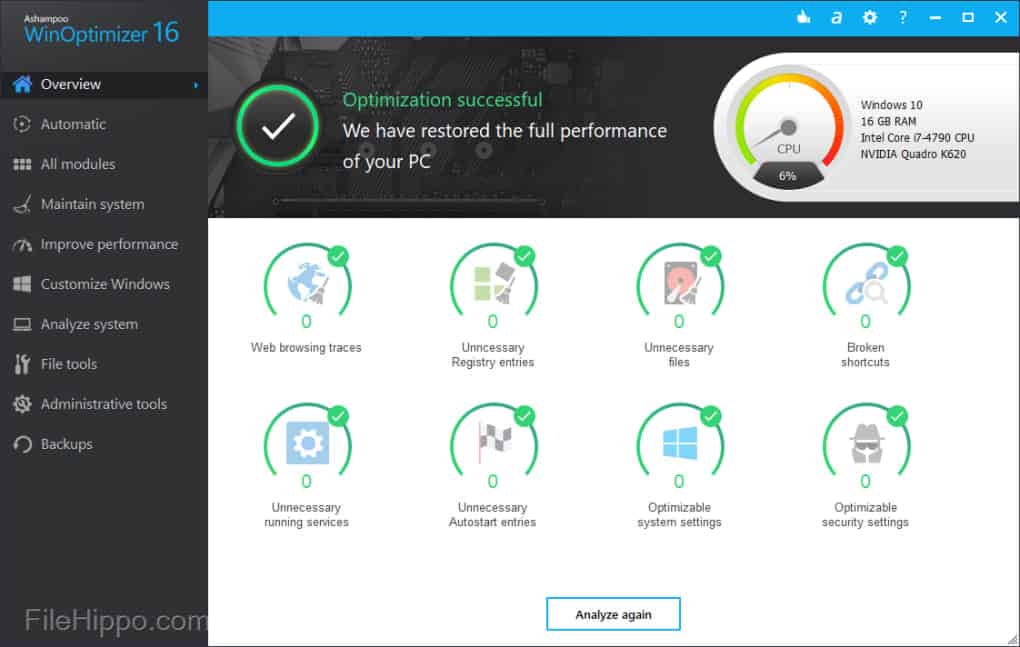
Task: Click the Unnecessary Autostart entries flag icon
Action: point(493,444)
